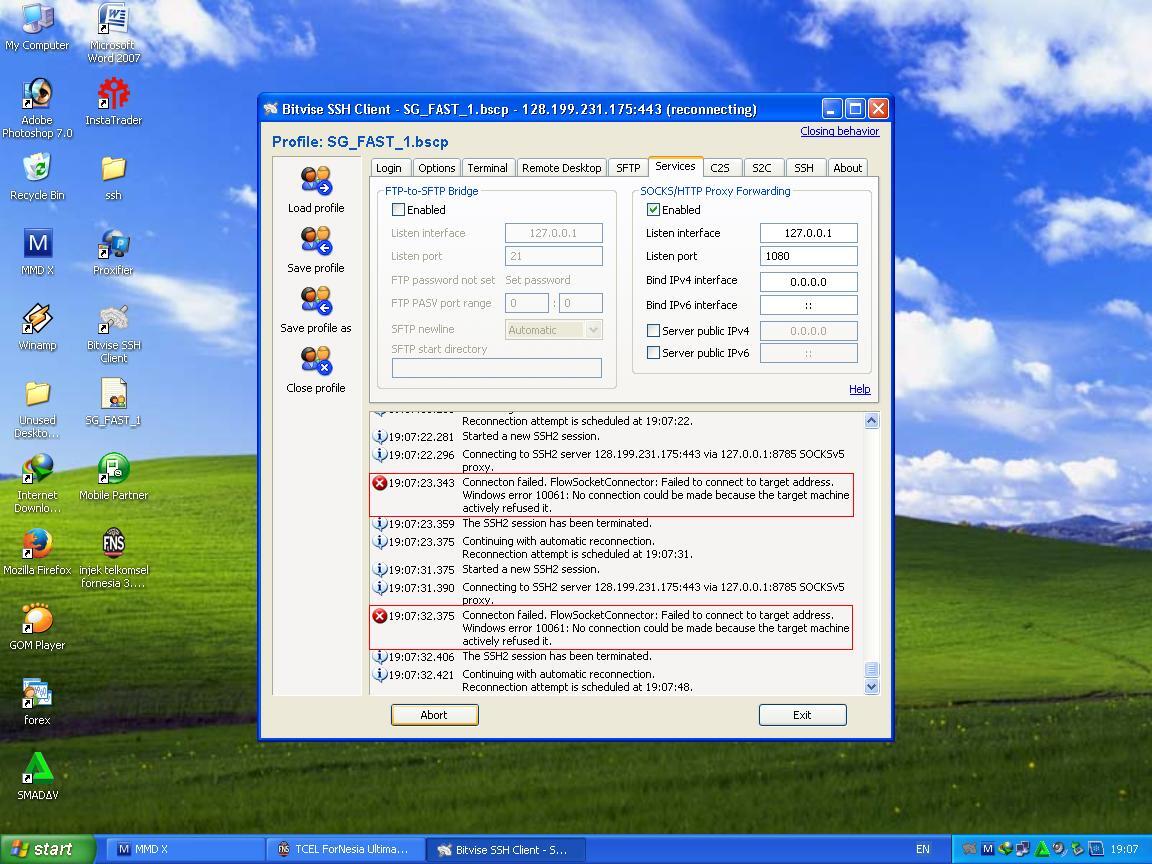
Task: Check the Server public IPv4 checkbox
Action: [x=653, y=331]
